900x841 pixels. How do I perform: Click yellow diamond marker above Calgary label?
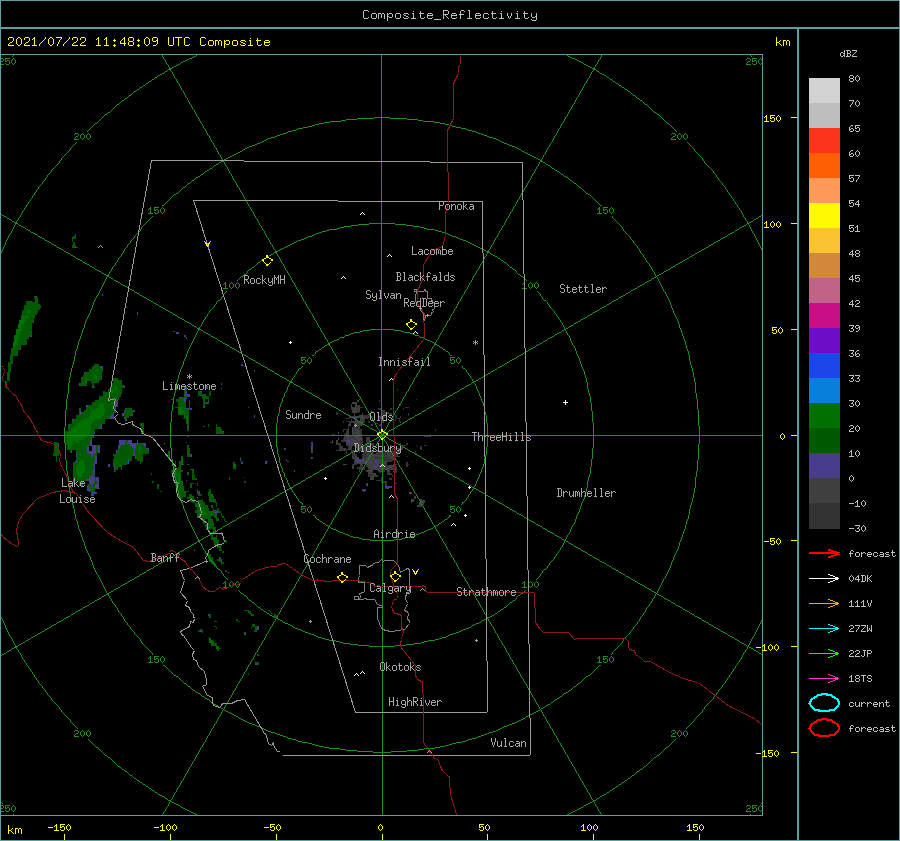click(x=395, y=576)
